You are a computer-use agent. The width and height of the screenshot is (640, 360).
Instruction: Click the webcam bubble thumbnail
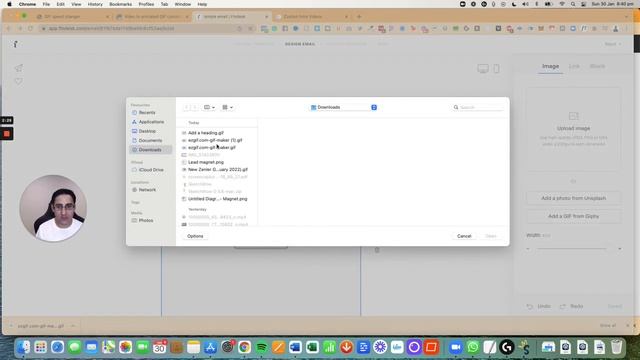tap(53, 209)
